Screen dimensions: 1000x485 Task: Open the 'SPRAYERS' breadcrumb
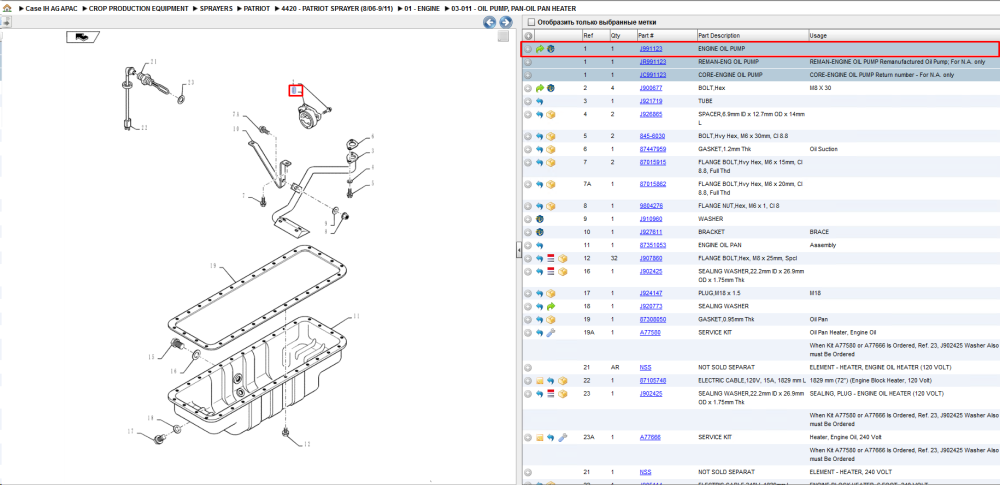pyautogui.click(x=214, y=9)
